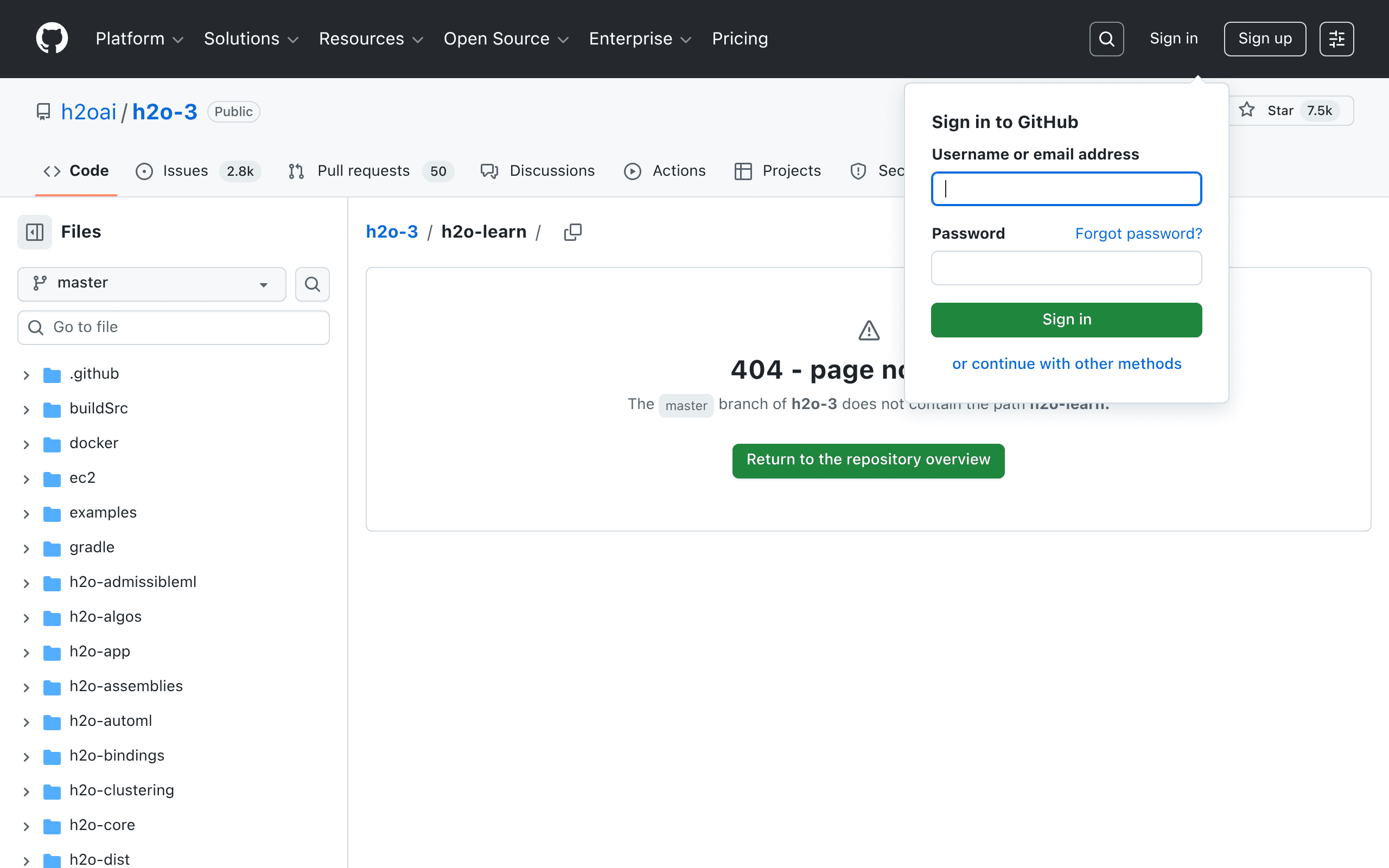Expand the Enterprise menu
The height and width of the screenshot is (868, 1389).
click(x=640, y=39)
